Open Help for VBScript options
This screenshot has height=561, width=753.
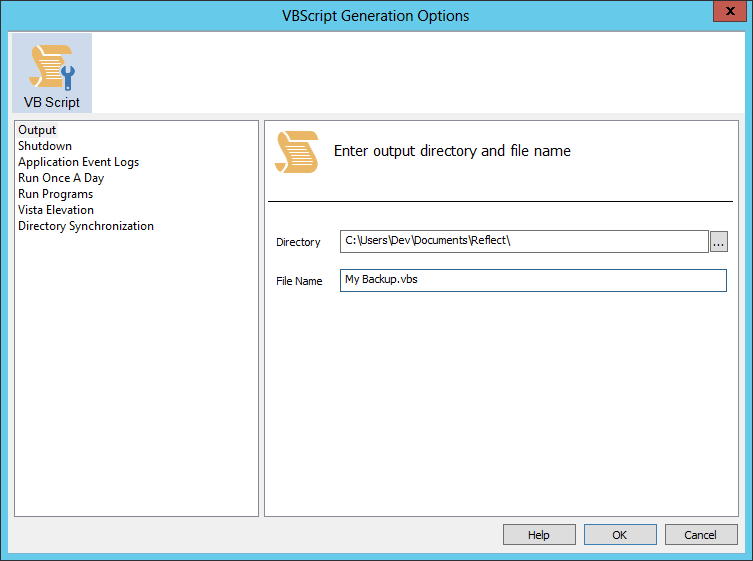point(539,535)
